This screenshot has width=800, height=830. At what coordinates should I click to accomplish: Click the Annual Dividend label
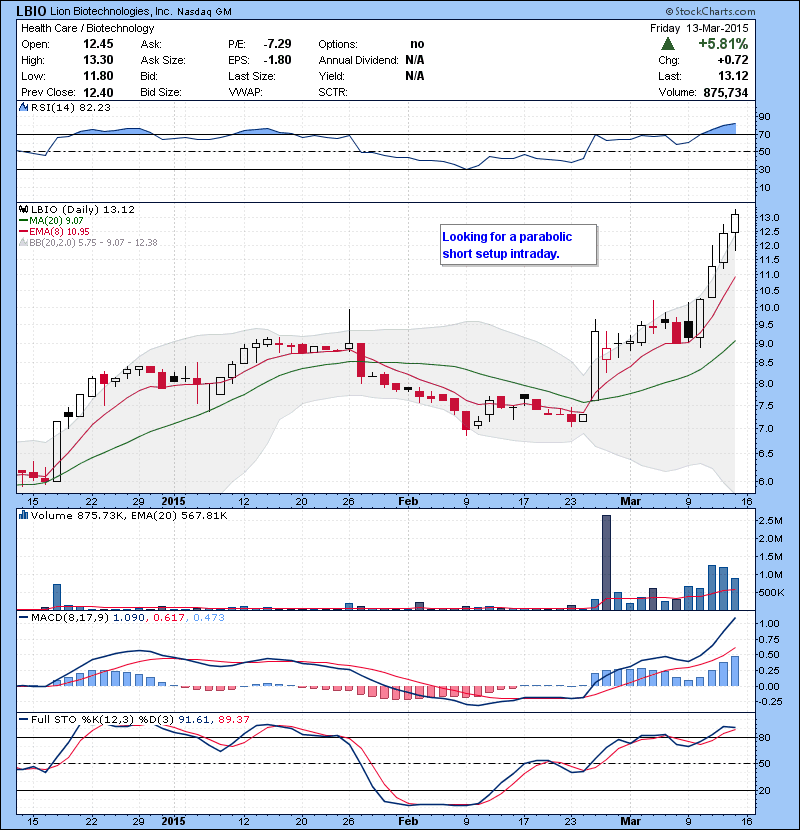point(358,60)
